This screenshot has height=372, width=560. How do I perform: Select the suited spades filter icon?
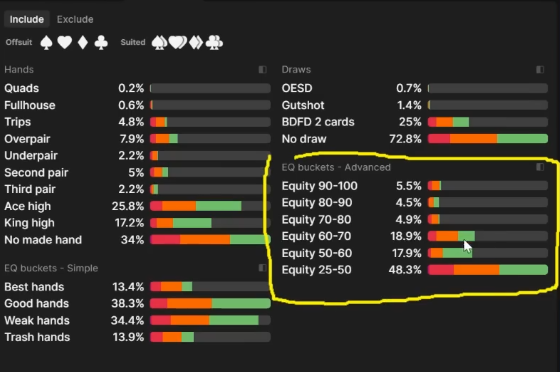(159, 42)
